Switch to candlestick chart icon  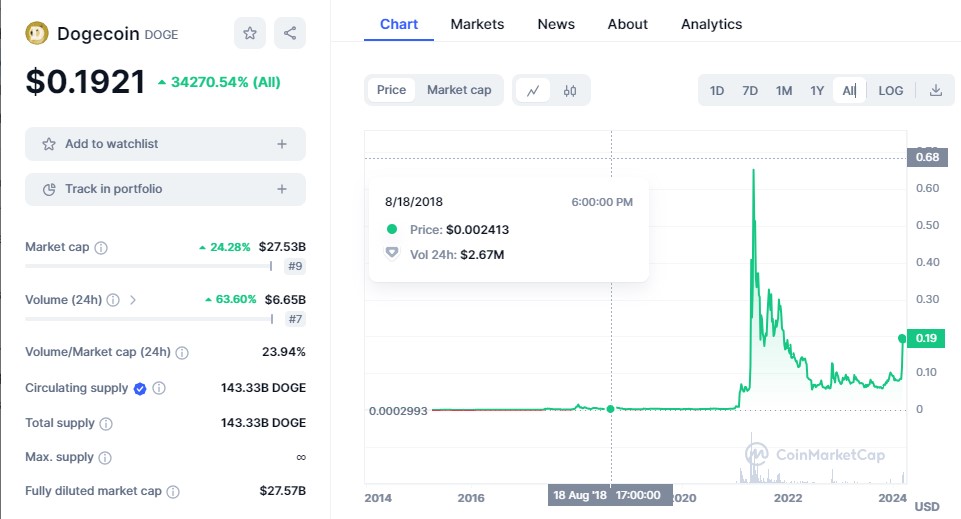tap(570, 90)
